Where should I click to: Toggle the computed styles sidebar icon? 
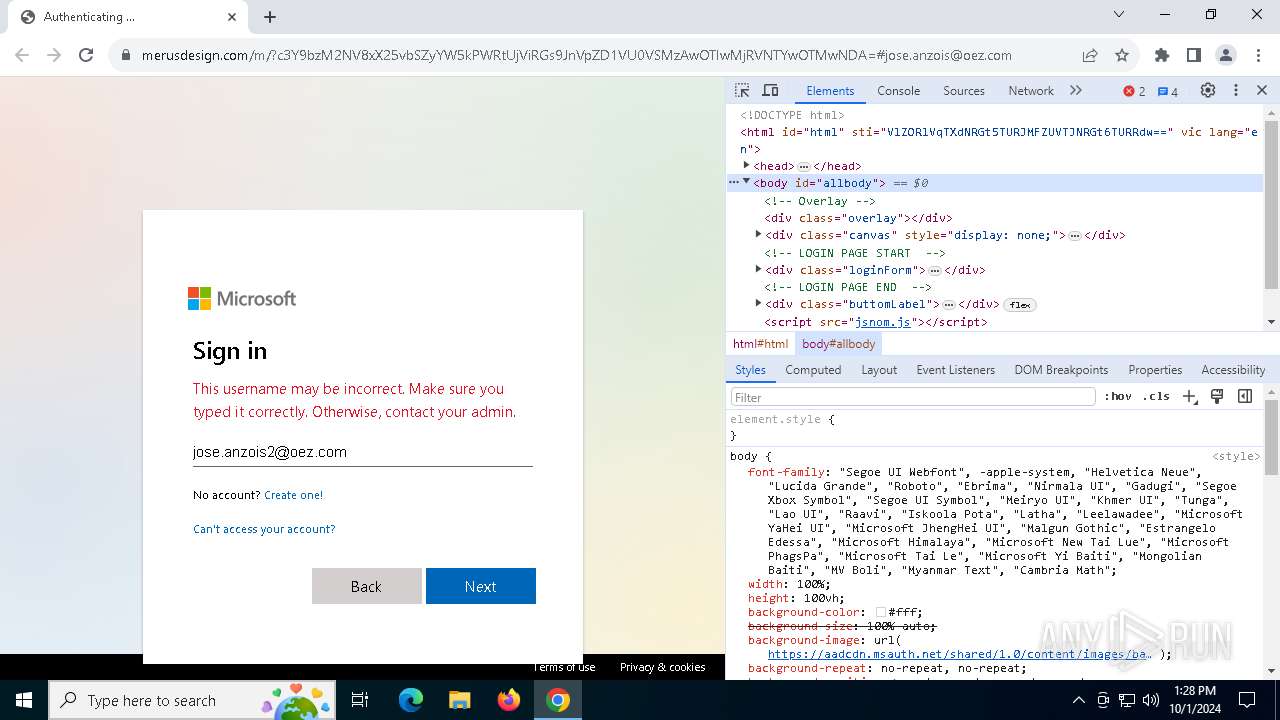tap(1245, 396)
